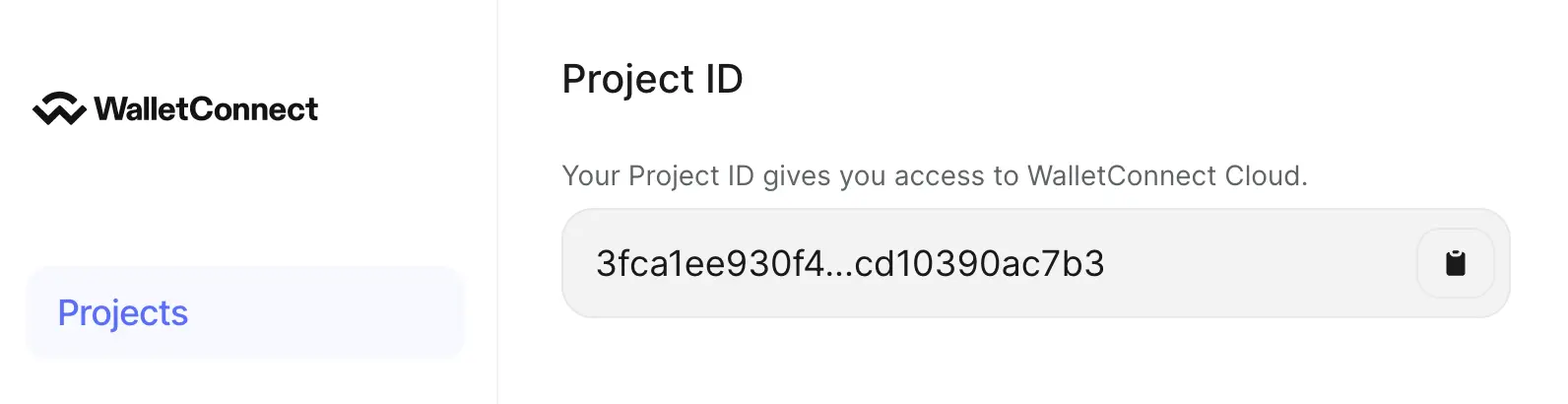
Task: Click the word "Your" starting the description
Action: pyautogui.click(x=591, y=176)
